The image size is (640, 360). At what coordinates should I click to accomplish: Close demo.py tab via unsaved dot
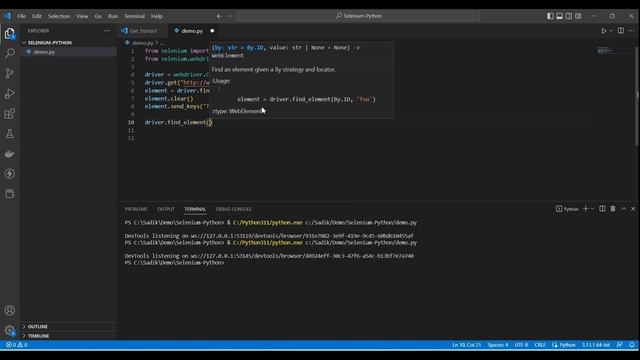coord(212,31)
